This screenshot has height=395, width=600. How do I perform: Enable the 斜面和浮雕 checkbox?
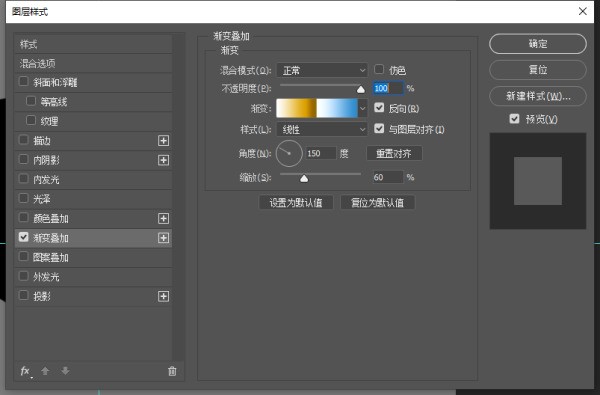pyautogui.click(x=23, y=82)
